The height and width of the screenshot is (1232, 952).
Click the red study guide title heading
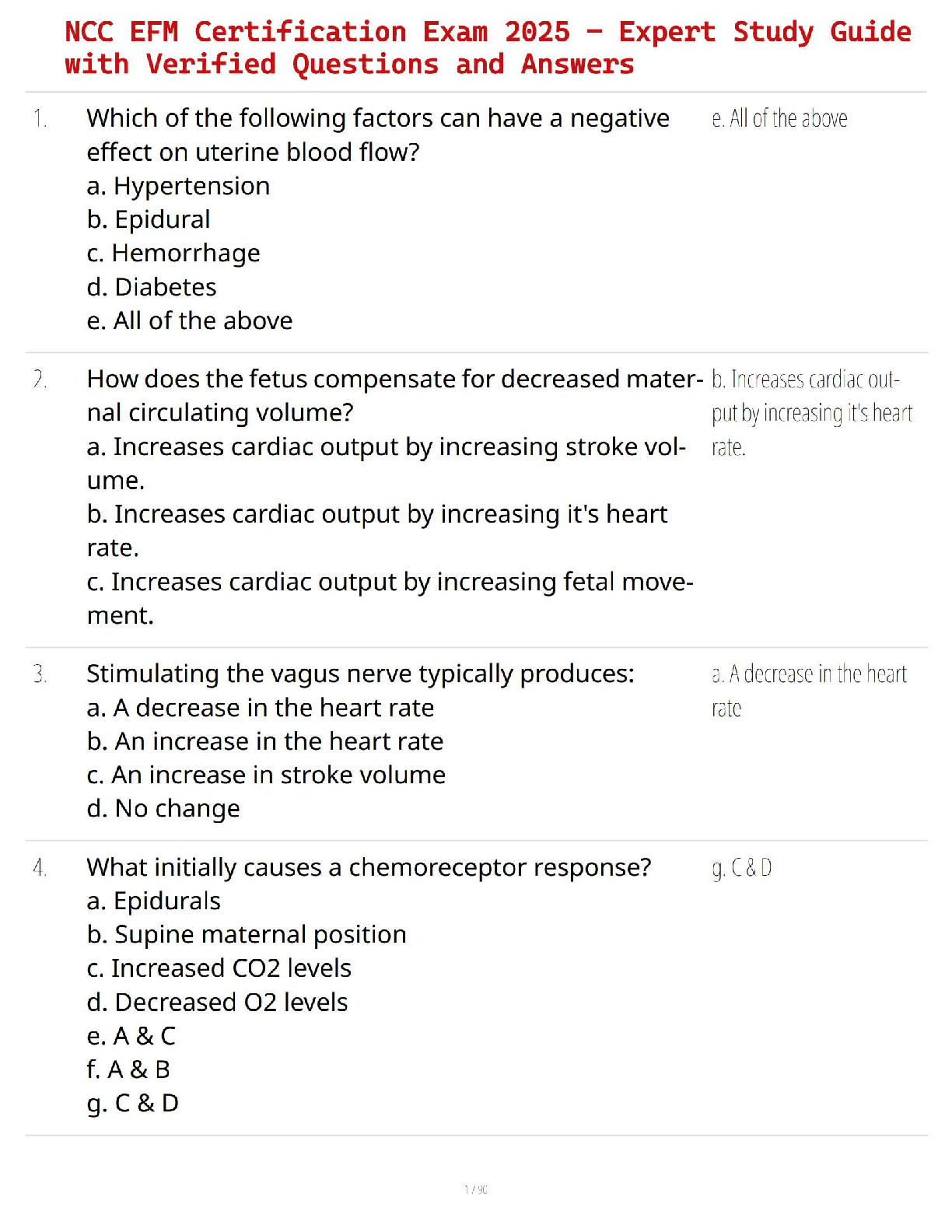click(488, 47)
